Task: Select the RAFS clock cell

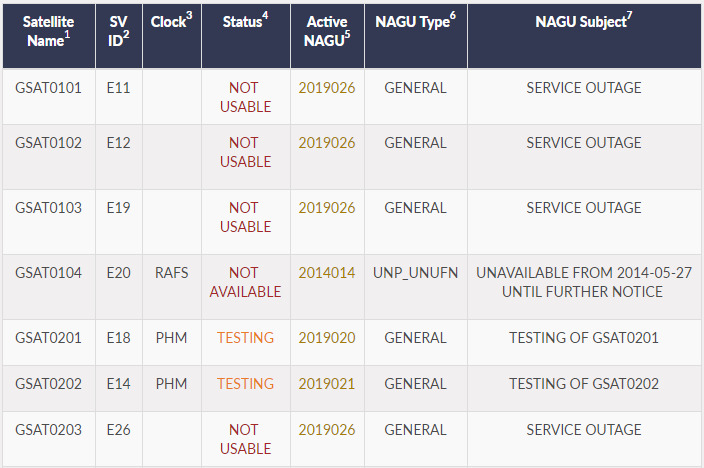Action: 171,272
